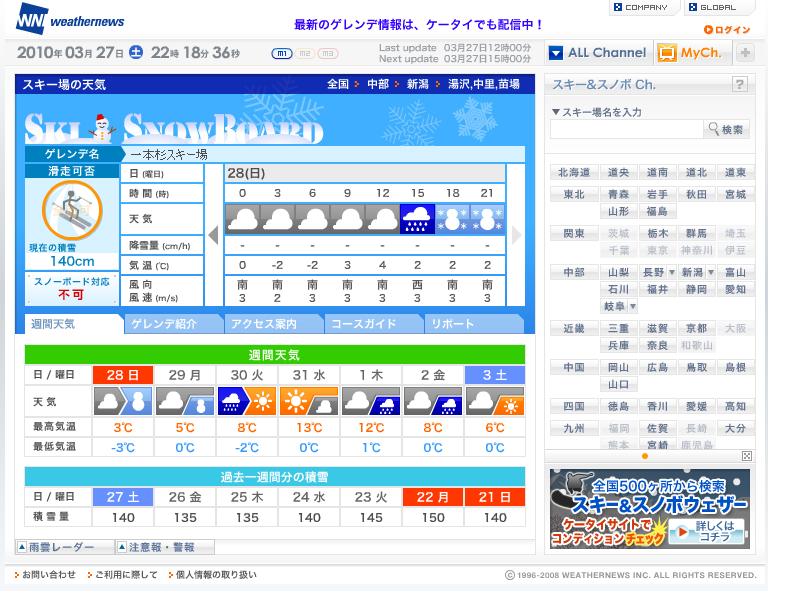The height and width of the screenshot is (600, 800).
Task: Switch to 週間天気 tab
Action: tap(72, 324)
